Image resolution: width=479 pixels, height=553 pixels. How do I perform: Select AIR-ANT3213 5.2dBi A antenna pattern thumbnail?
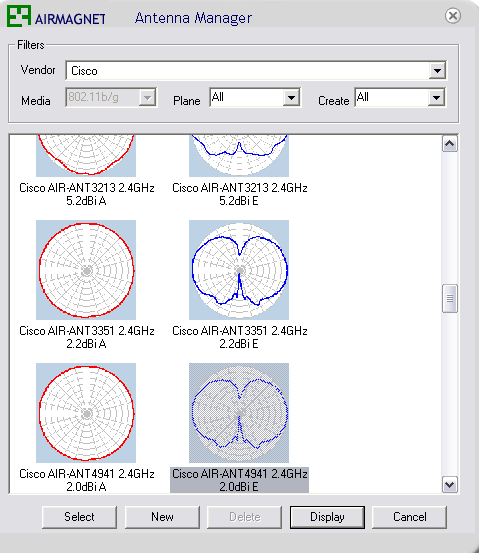pyautogui.click(x=86, y=156)
